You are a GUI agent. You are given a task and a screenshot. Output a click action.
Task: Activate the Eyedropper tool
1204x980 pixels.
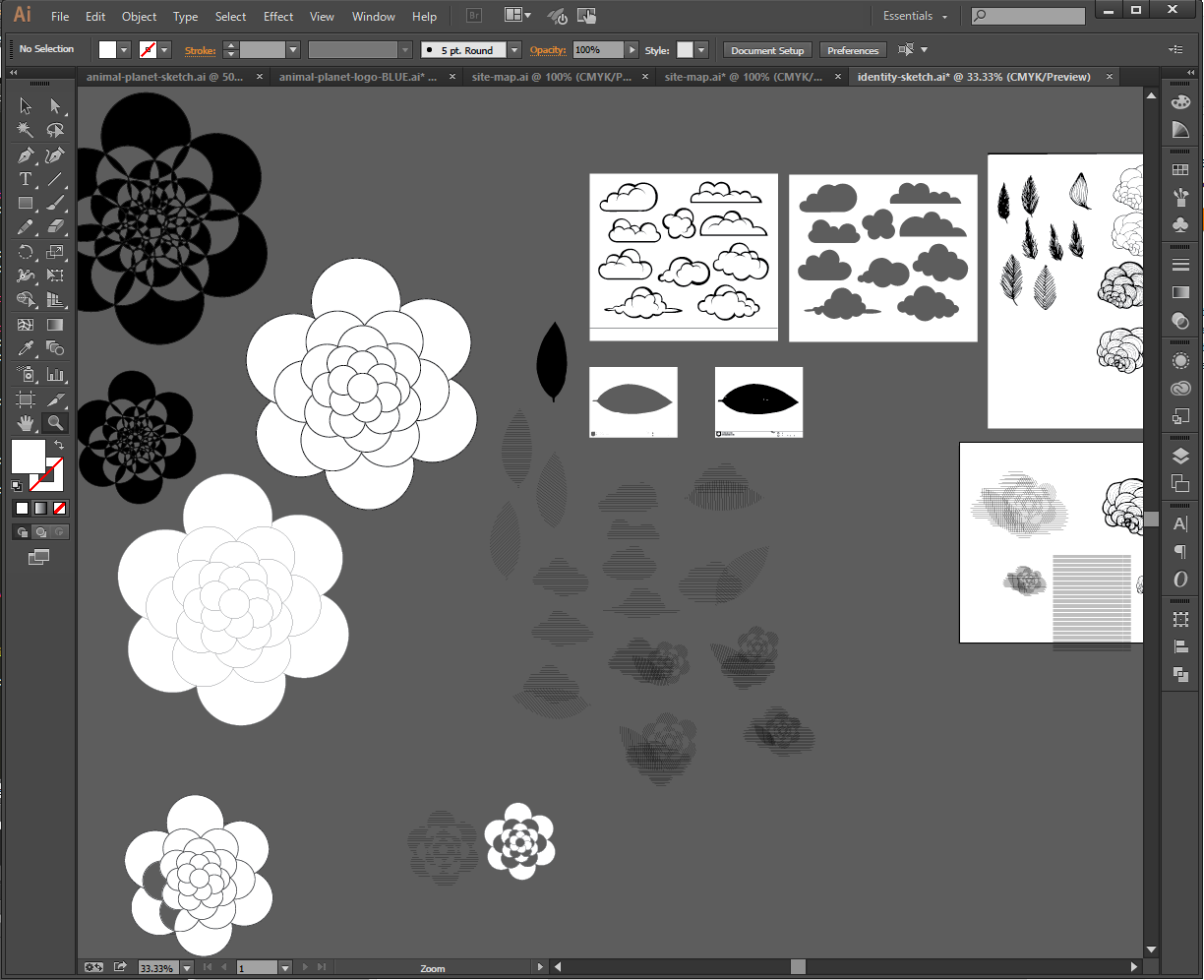26,348
